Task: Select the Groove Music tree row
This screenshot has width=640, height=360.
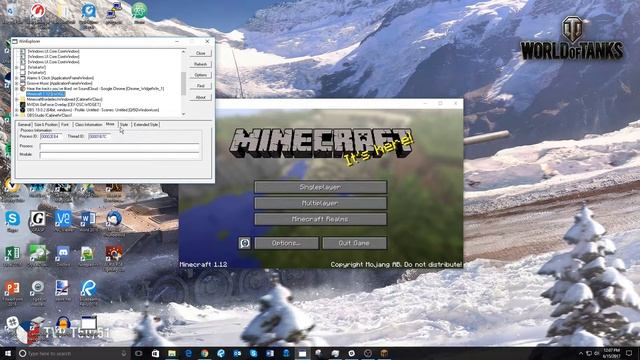Action: click(59, 83)
